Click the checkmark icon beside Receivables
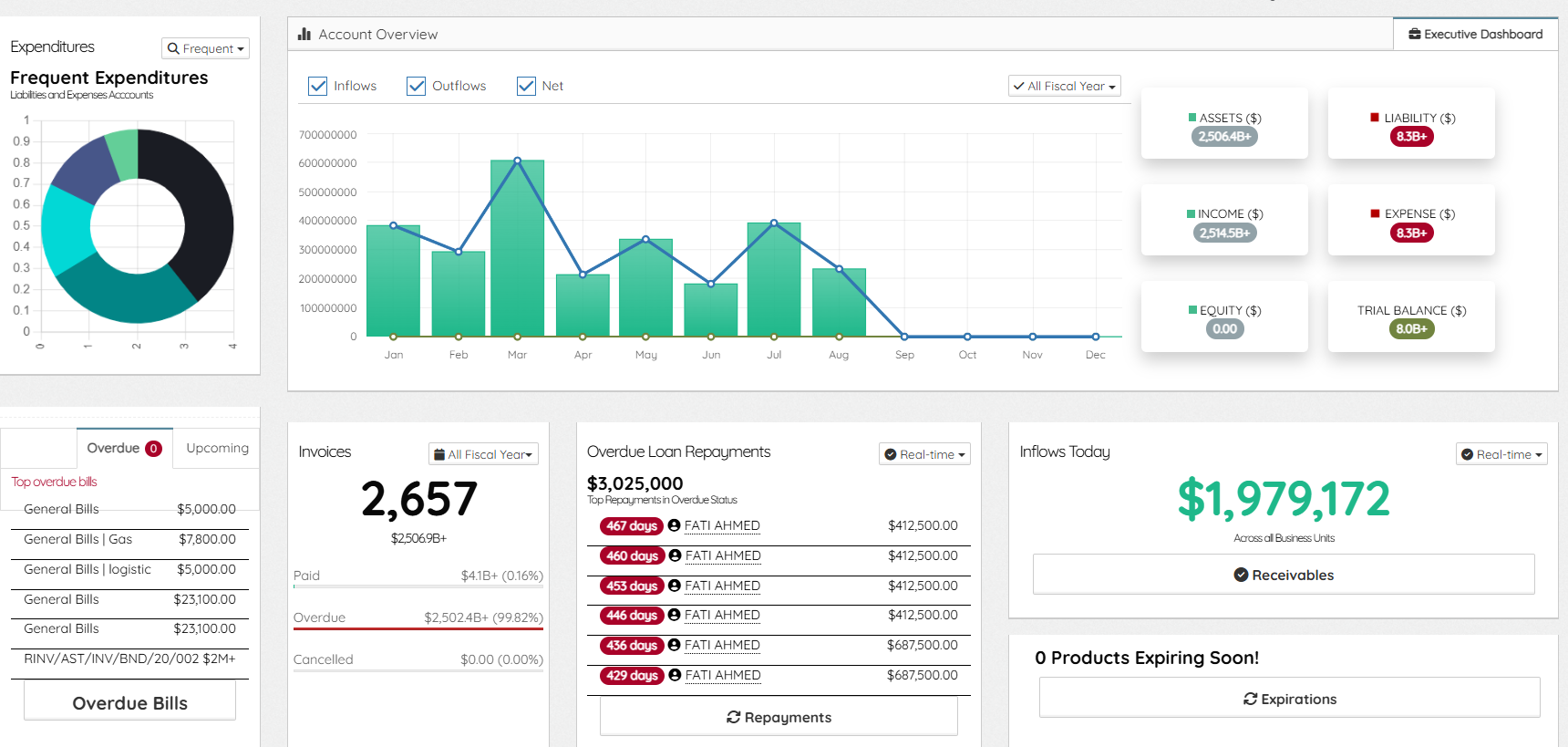This screenshot has width=1568, height=747. point(1241,575)
